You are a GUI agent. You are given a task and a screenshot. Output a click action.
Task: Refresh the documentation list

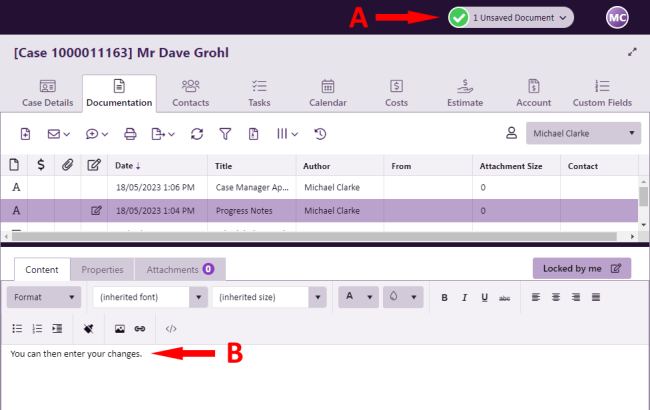pyautogui.click(x=197, y=133)
